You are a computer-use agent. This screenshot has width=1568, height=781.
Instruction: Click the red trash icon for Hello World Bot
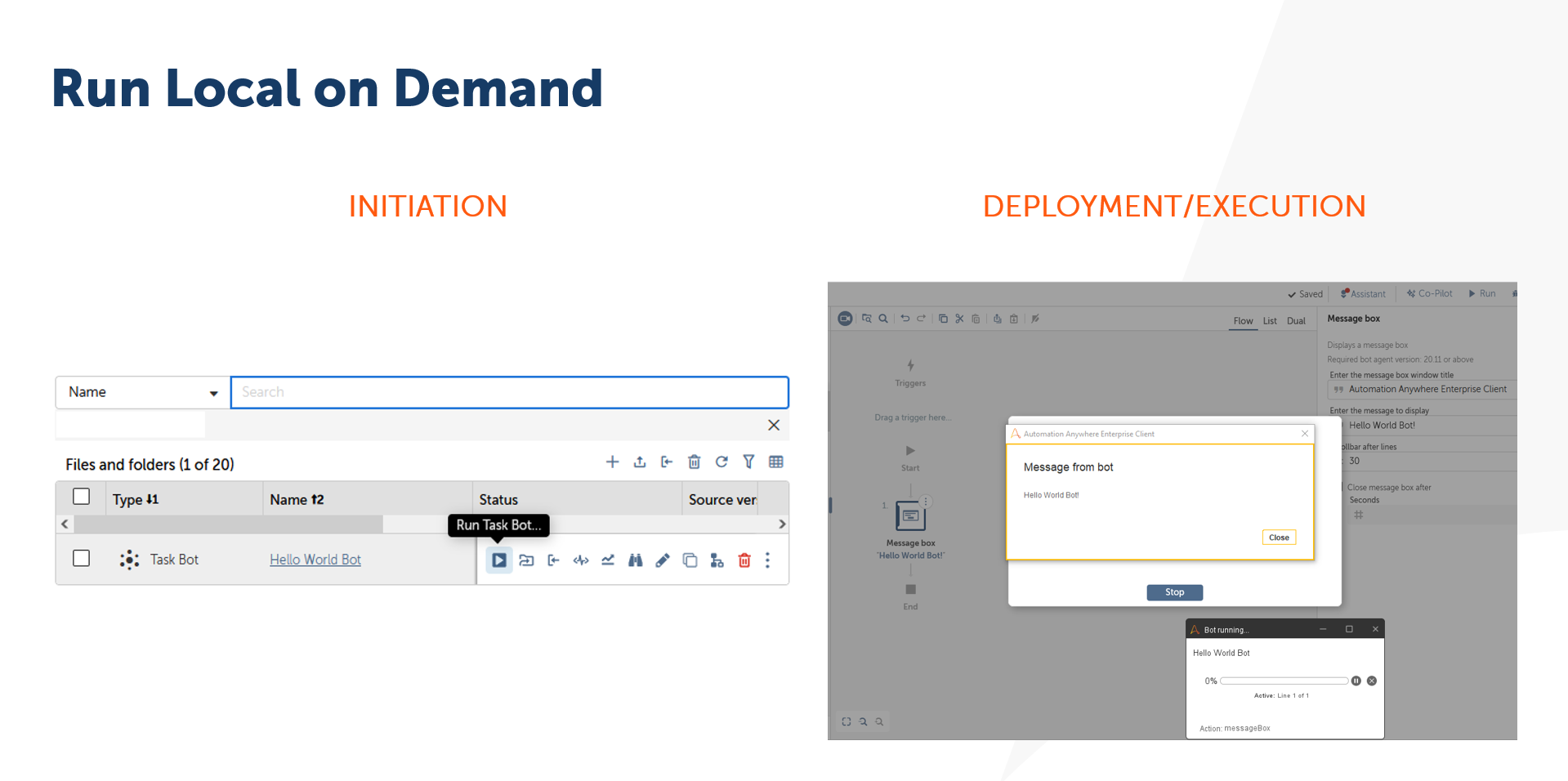(x=744, y=560)
